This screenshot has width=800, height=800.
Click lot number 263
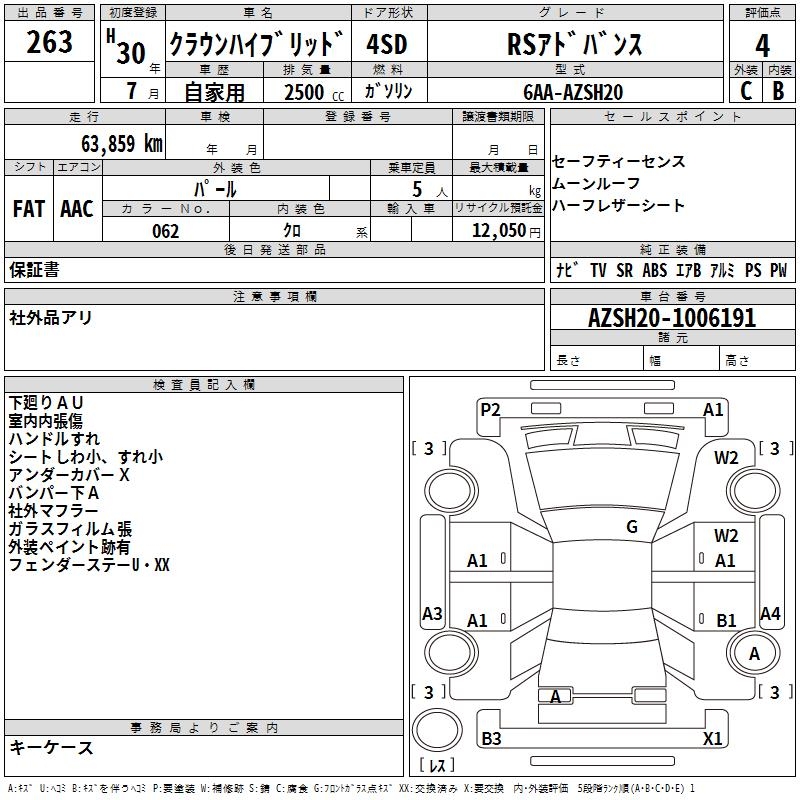(49, 42)
